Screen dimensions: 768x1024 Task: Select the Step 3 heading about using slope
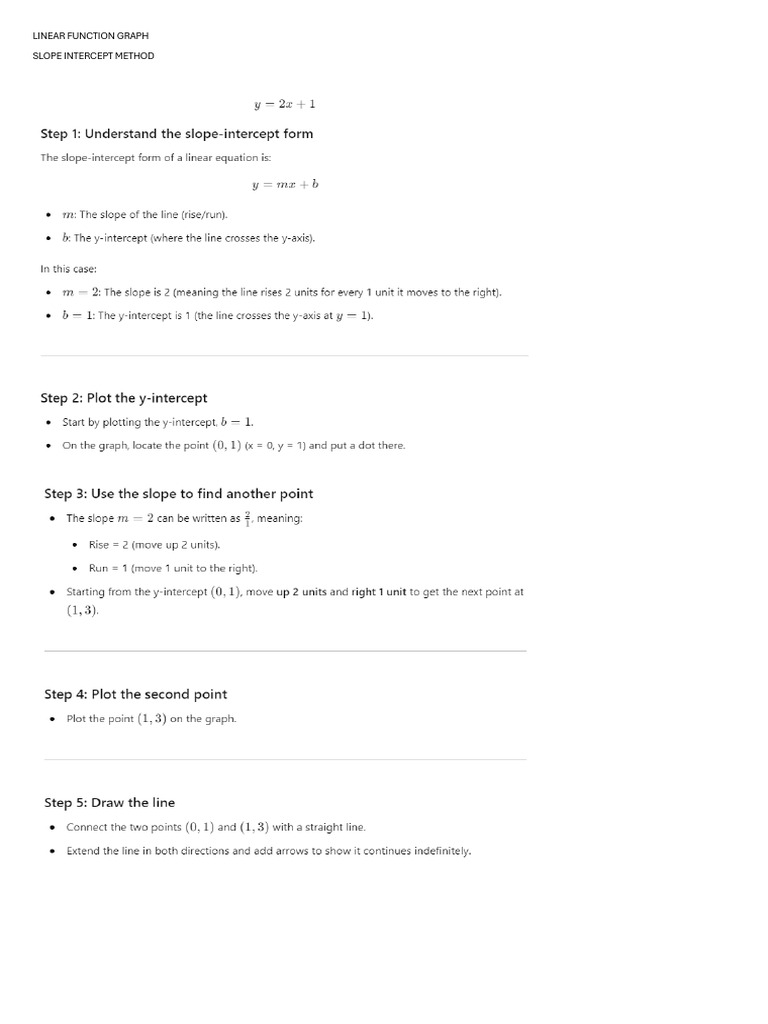click(178, 494)
